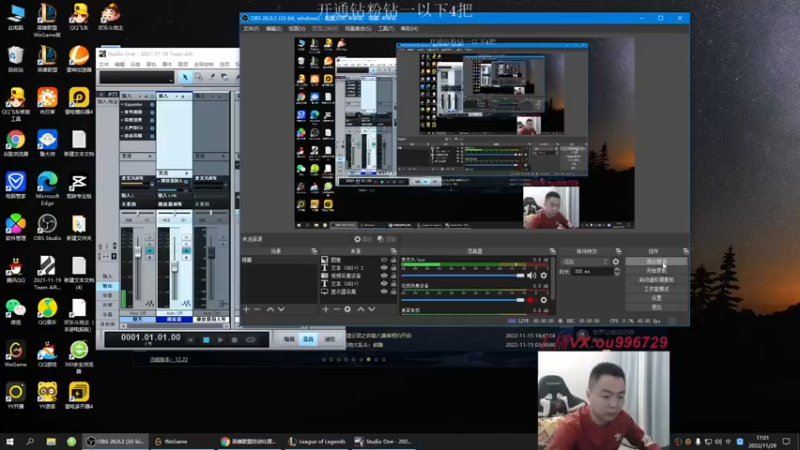The image size is (800, 450).
Task: Toggle Expander insert power in Studio One
Action: [x=152, y=105]
